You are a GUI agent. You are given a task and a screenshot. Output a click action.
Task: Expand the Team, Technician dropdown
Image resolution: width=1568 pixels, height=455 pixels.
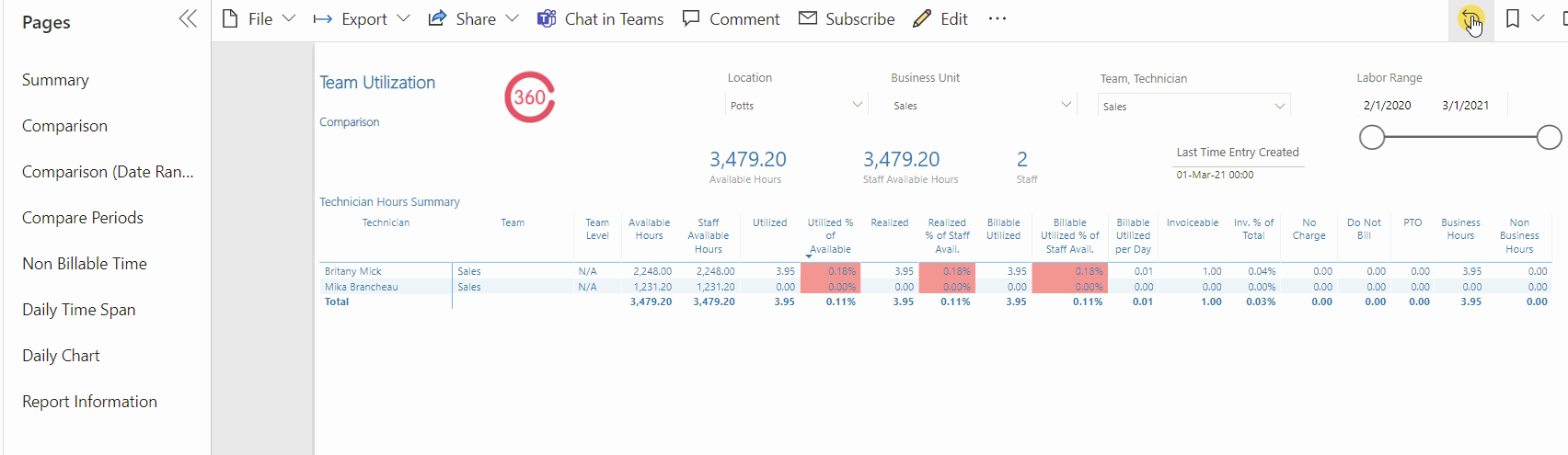(x=1193, y=107)
